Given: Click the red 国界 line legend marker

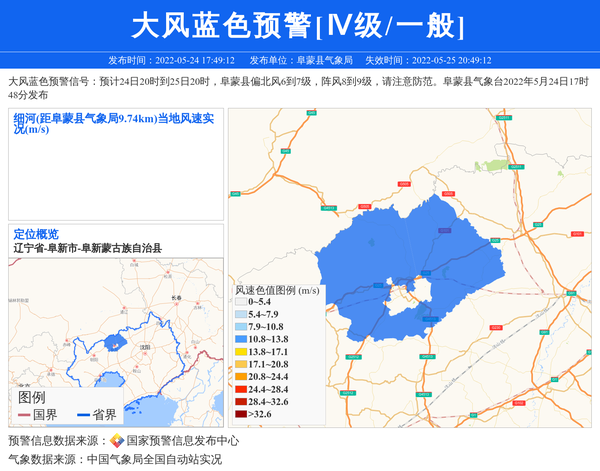Looking at the screenshot, I should [24, 414].
